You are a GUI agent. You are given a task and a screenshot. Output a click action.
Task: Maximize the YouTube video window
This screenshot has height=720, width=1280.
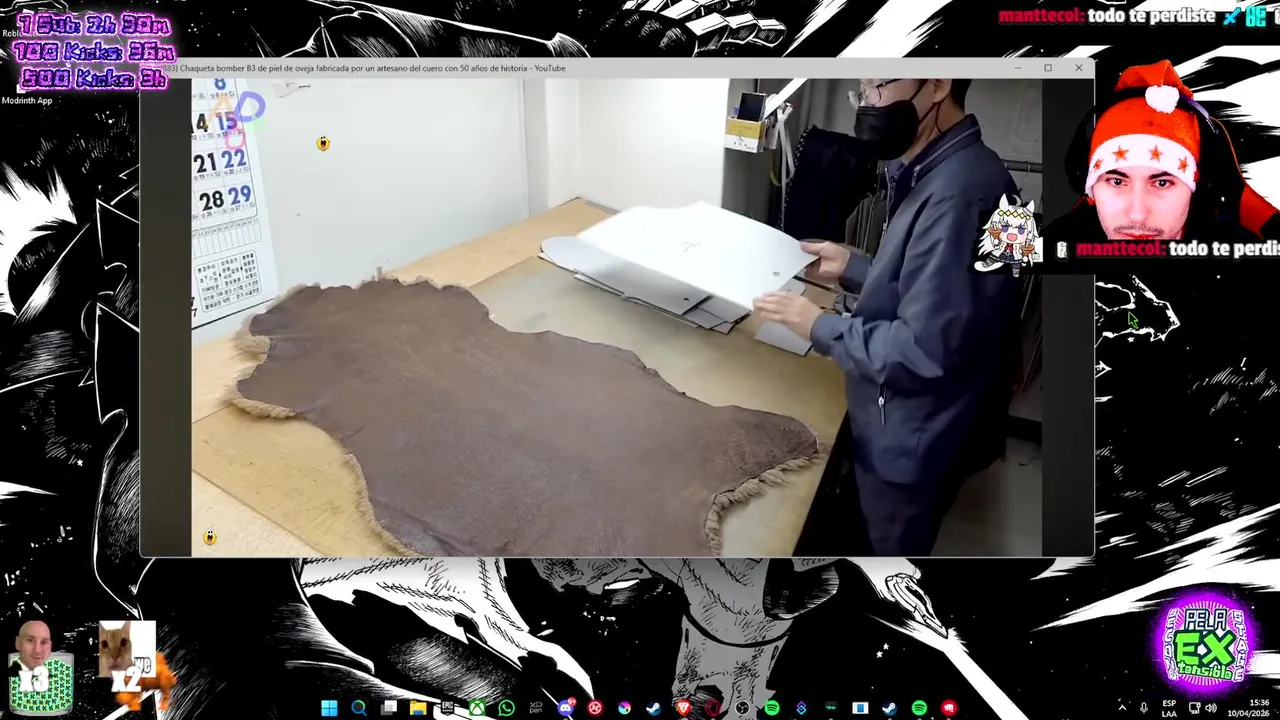1048,68
